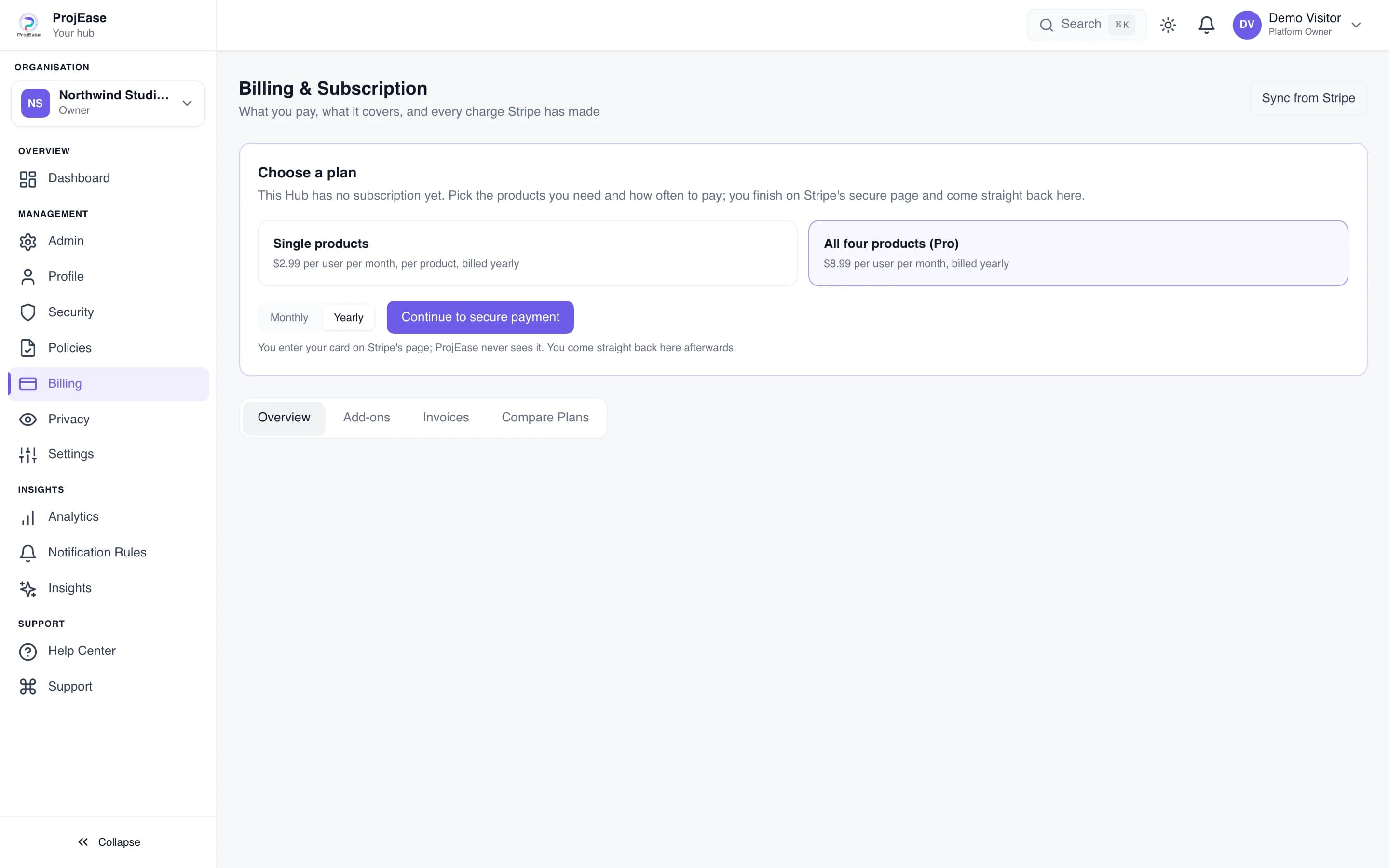Open the Analytics bar chart icon
This screenshot has height=868, width=1389.
coord(27,517)
